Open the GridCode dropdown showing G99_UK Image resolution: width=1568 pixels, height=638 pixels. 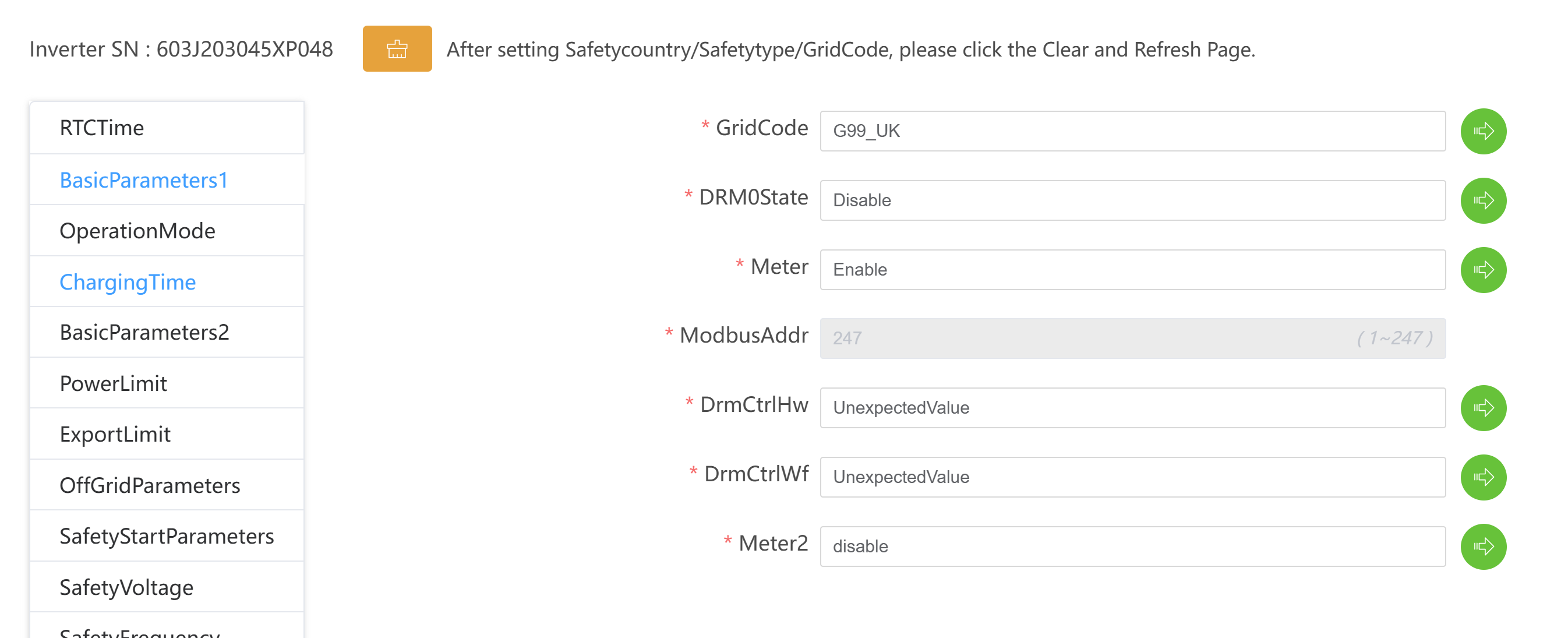1132,131
